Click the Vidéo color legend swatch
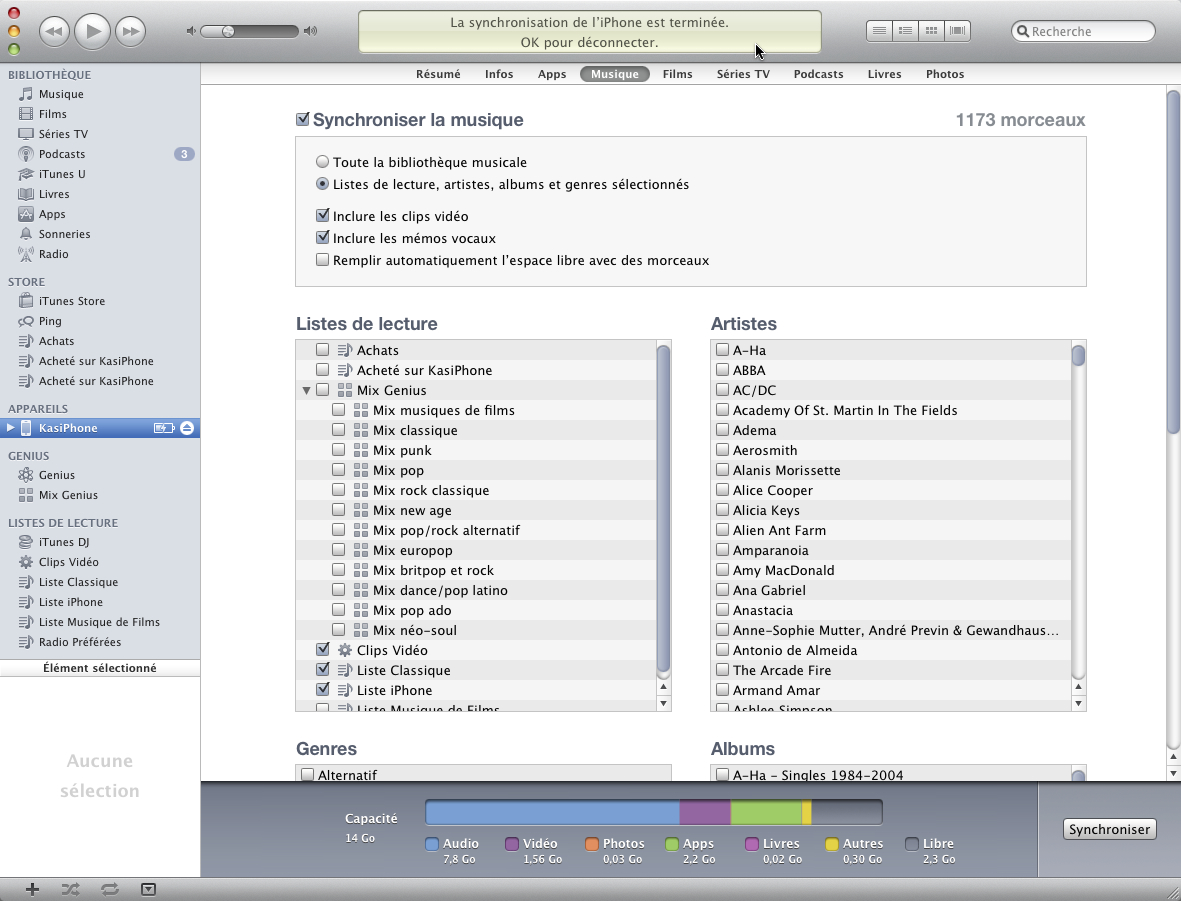1181x901 pixels. [x=512, y=844]
